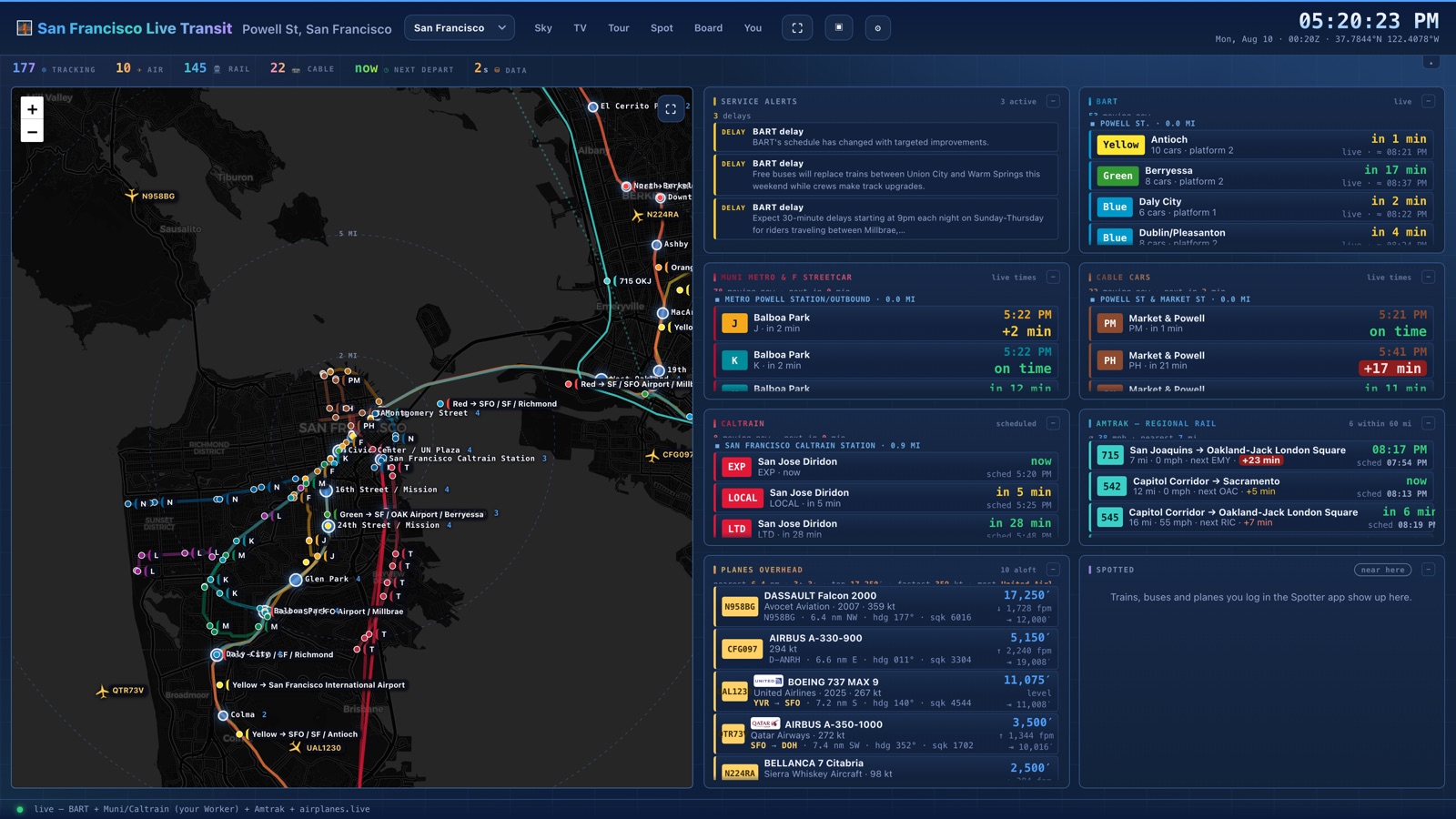The height and width of the screenshot is (819, 1456).
Task: Click the San Francisco Live Transit logo
Action: tap(25, 28)
